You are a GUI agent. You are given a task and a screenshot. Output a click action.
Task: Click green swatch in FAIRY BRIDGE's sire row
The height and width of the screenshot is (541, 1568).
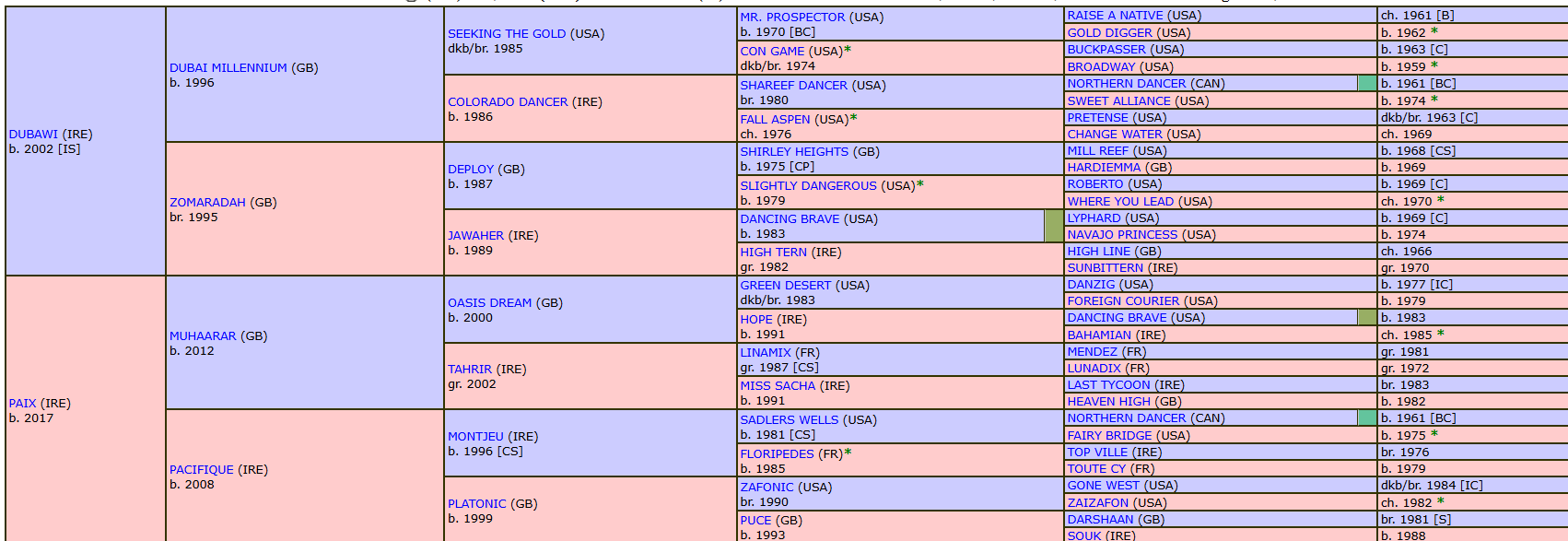point(1367,418)
